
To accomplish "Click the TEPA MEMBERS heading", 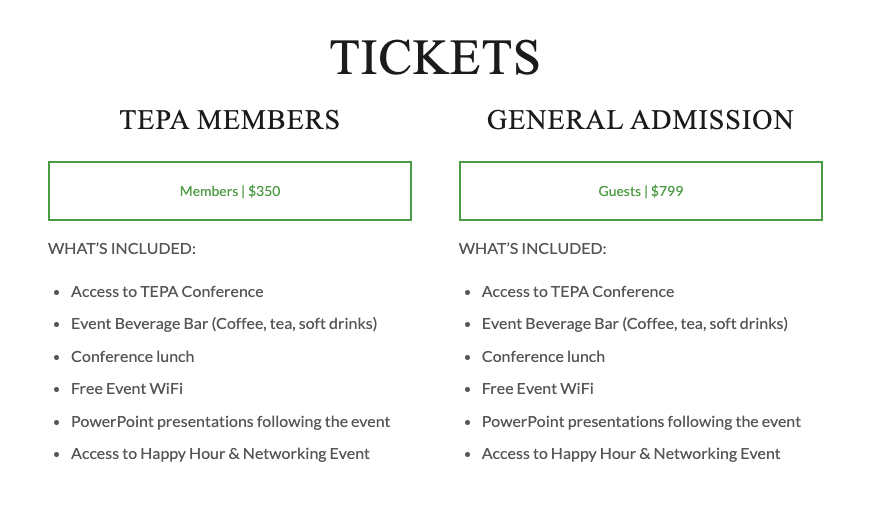I will (x=230, y=120).
